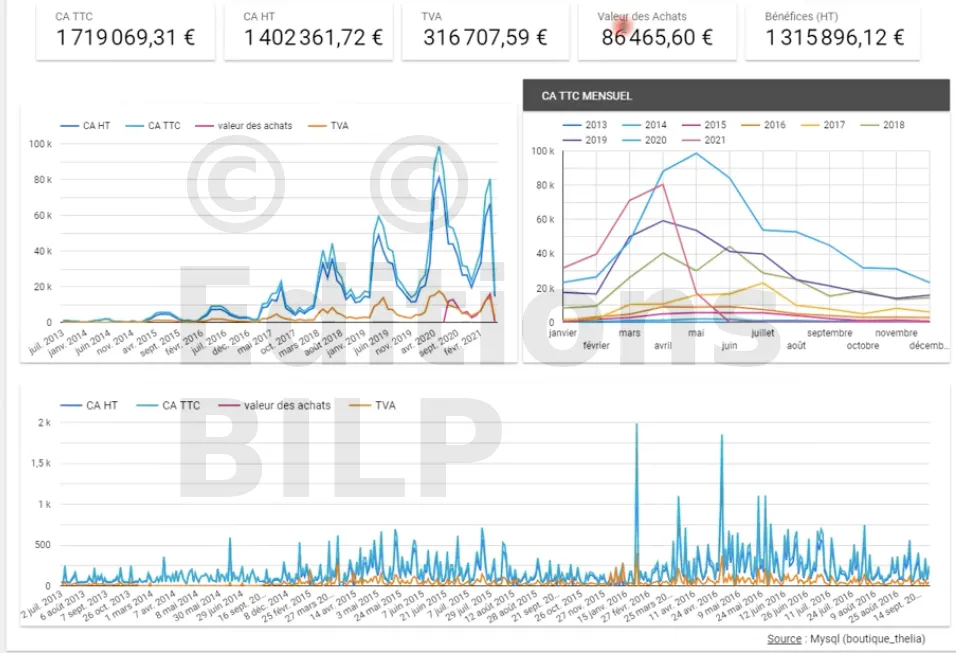Select the 2021 legend entry
The height and width of the screenshot is (653, 956).
point(703,140)
